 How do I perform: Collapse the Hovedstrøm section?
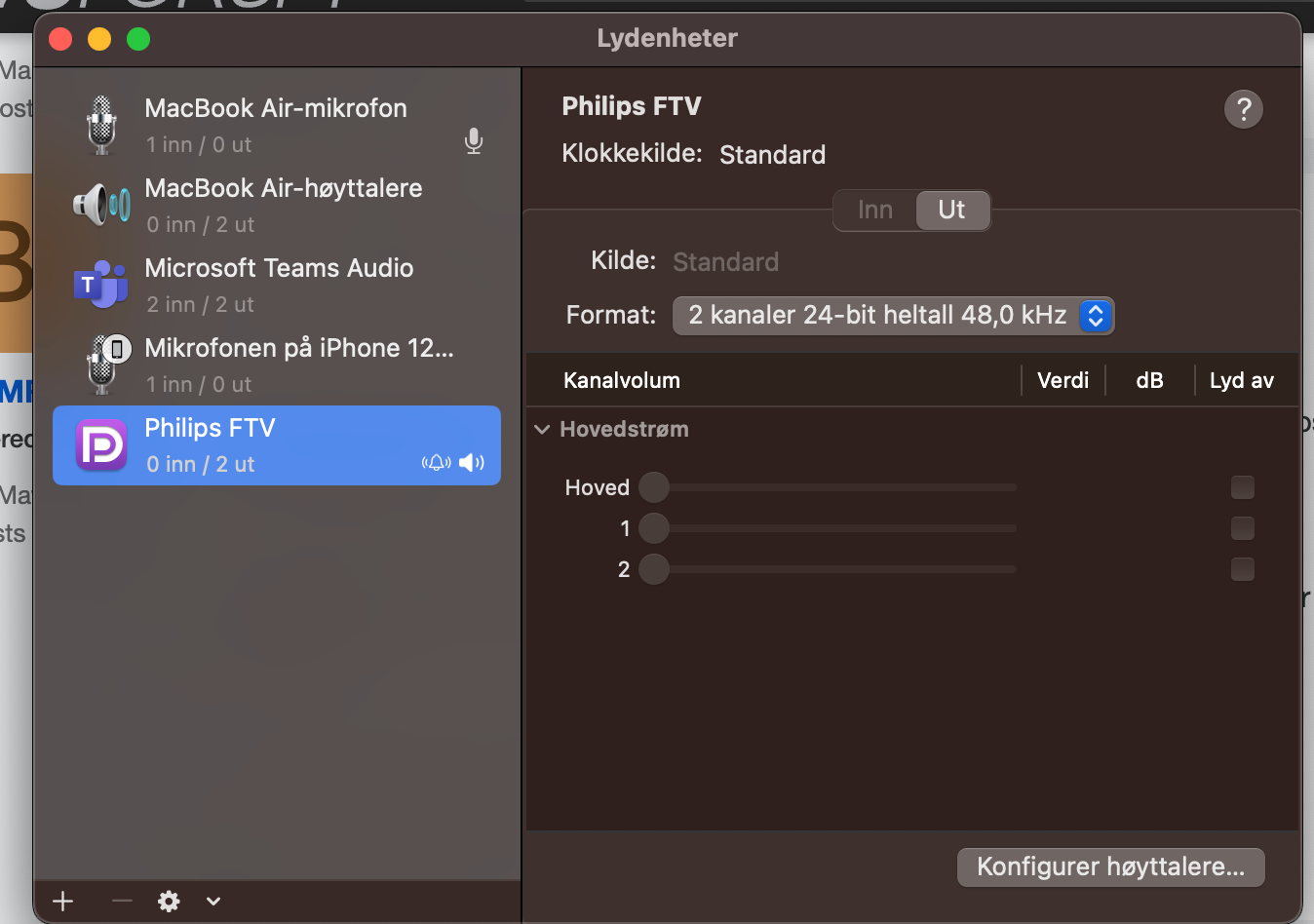tap(543, 429)
